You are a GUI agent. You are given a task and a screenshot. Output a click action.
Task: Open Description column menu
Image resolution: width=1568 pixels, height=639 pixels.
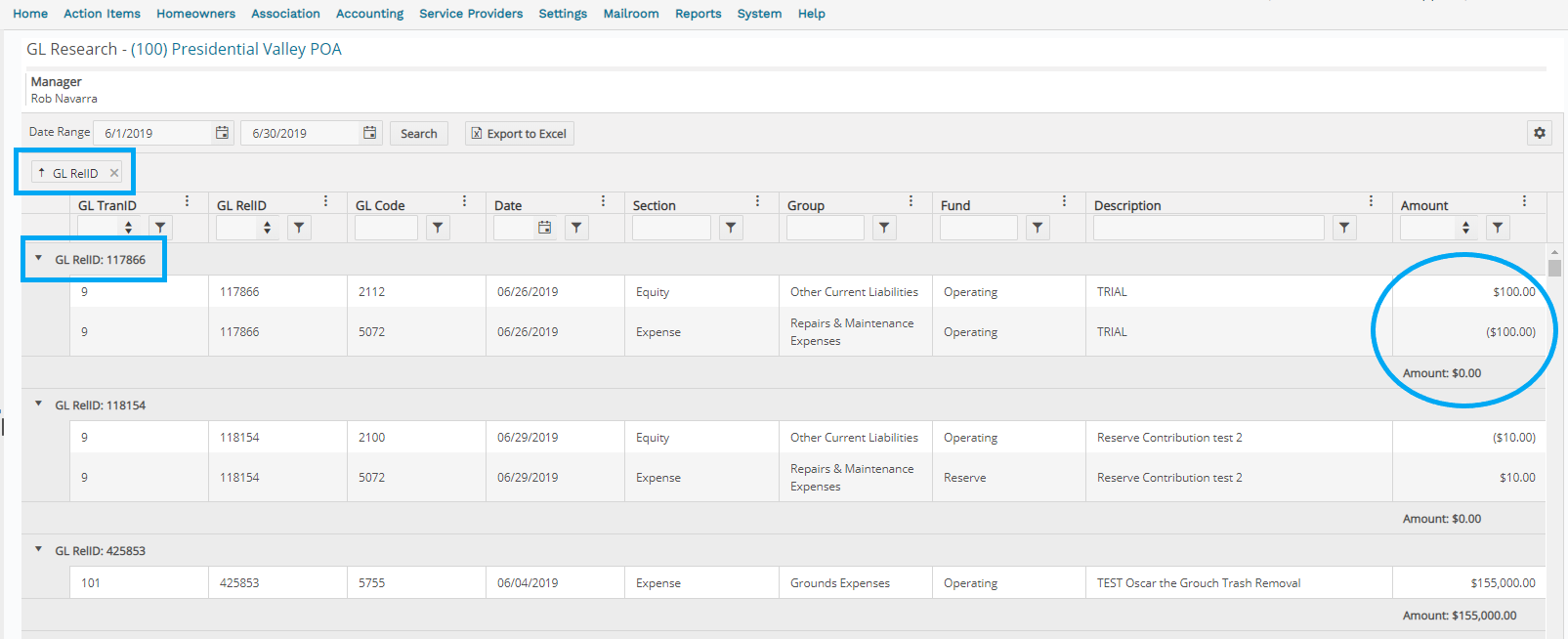(1371, 201)
